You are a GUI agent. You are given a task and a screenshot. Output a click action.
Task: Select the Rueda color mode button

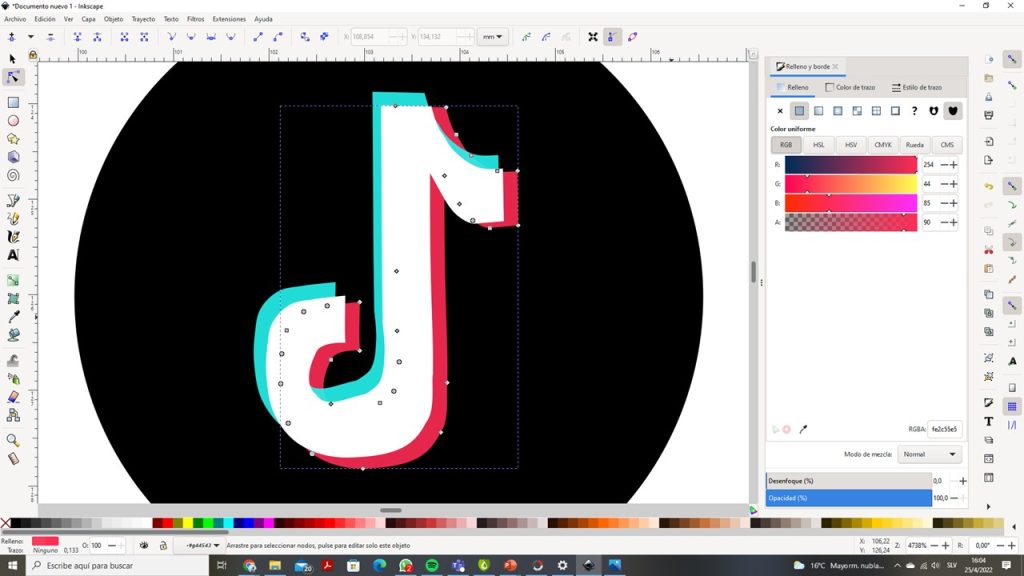click(915, 145)
